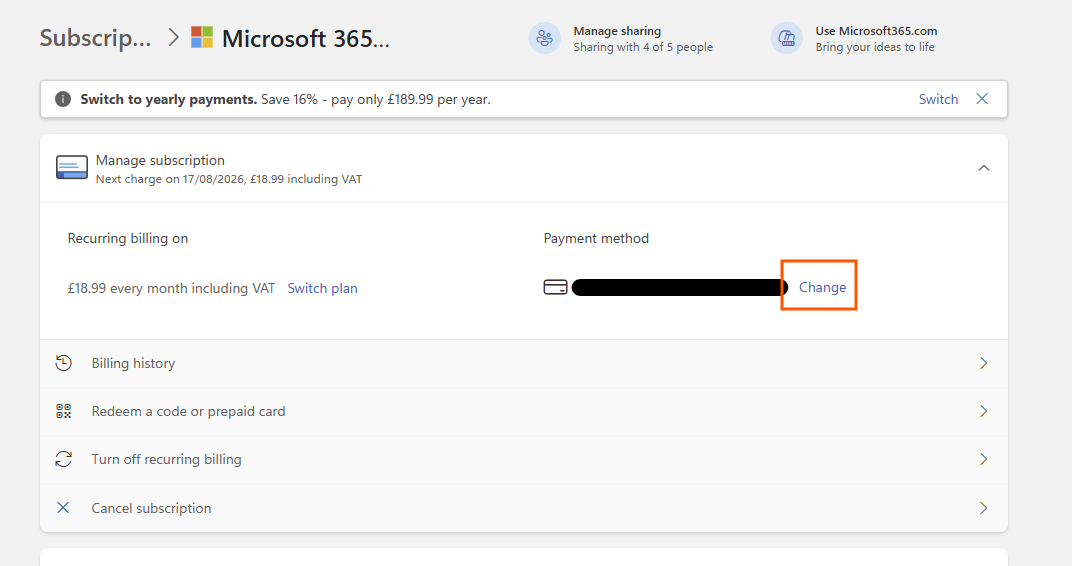
Task: Expand Billing history with its chevron
Action: 984,363
